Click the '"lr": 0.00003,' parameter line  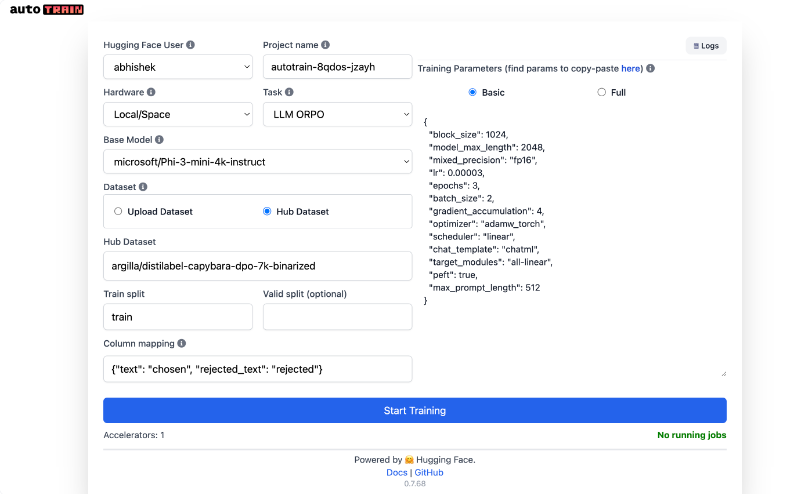tap(456, 173)
